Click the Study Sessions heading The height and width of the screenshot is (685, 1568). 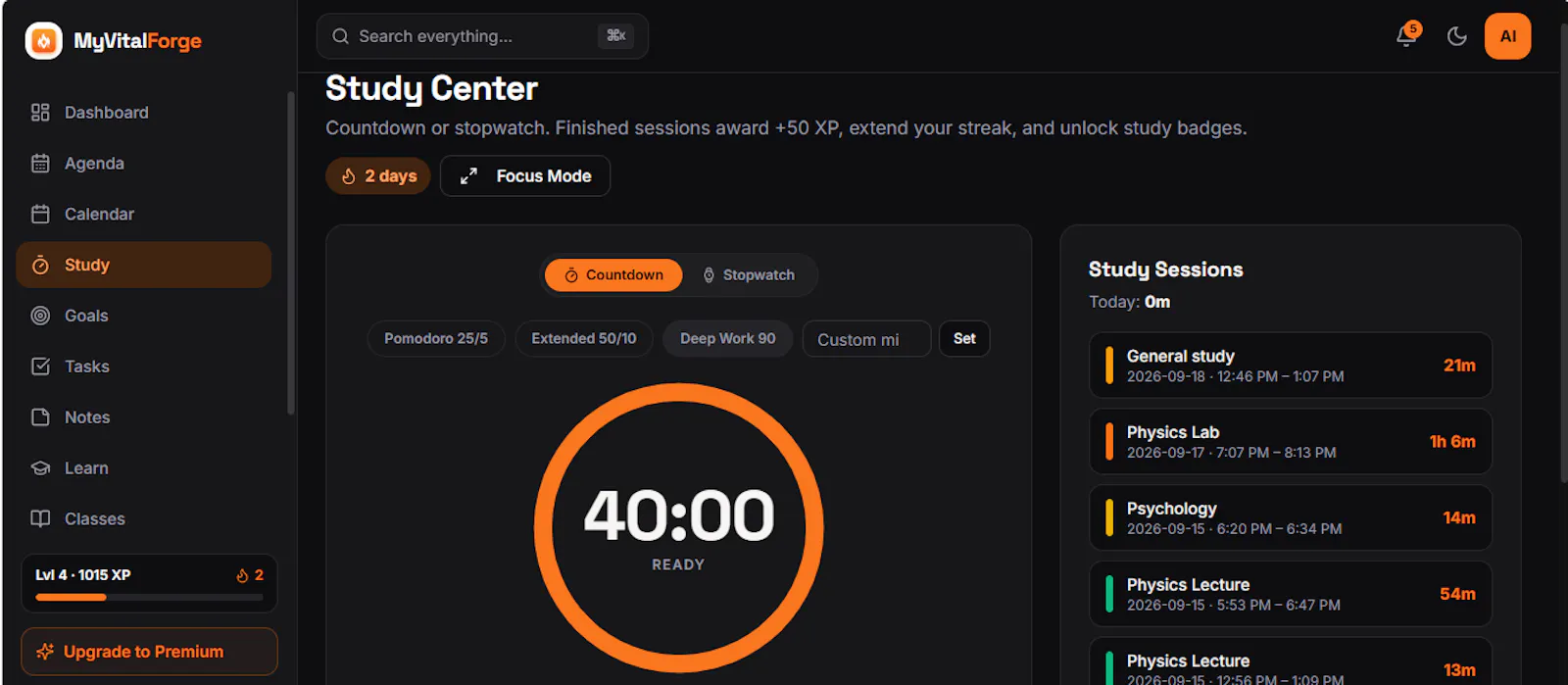(x=1165, y=269)
